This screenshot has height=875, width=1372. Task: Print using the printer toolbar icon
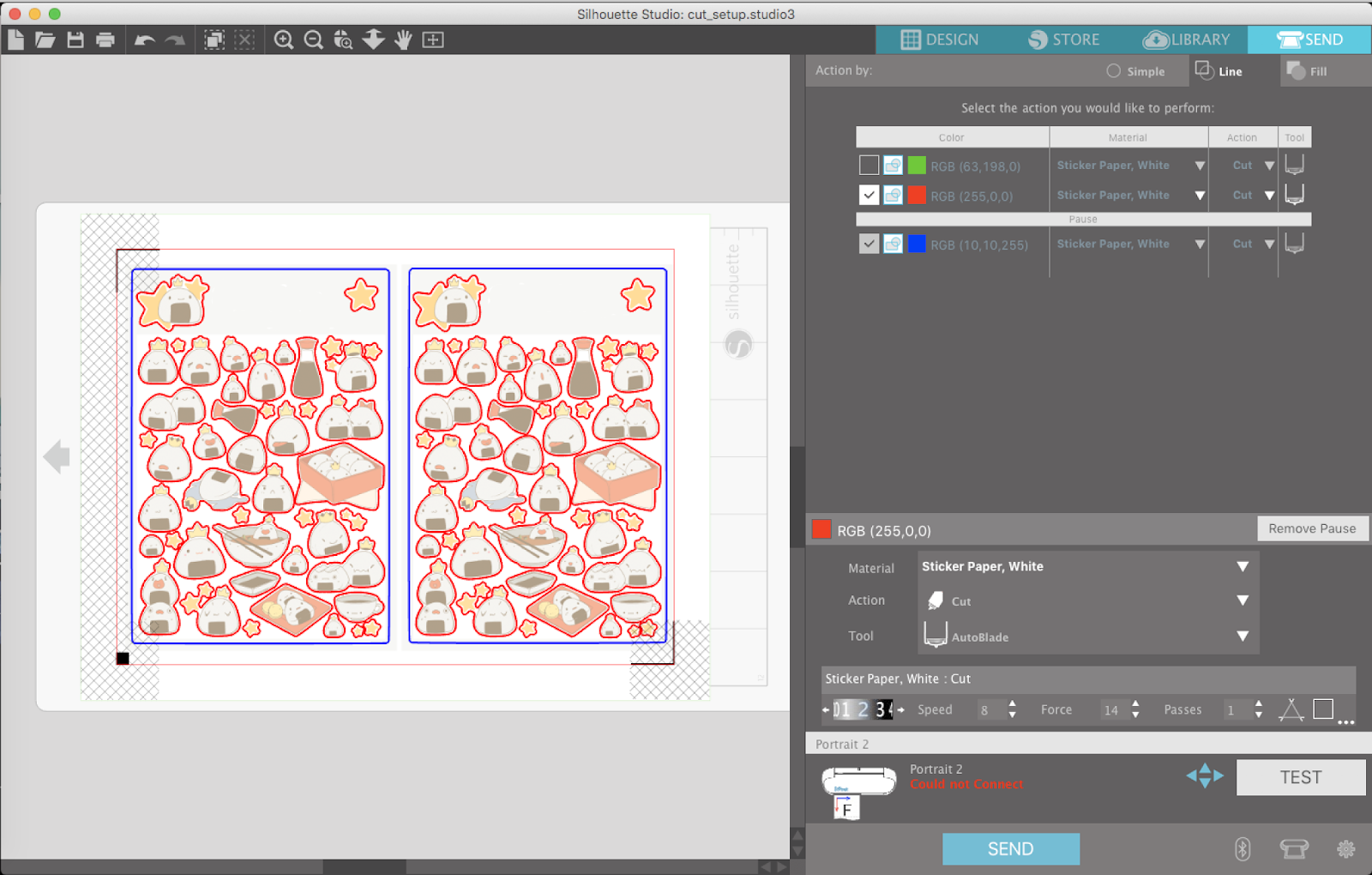point(105,39)
